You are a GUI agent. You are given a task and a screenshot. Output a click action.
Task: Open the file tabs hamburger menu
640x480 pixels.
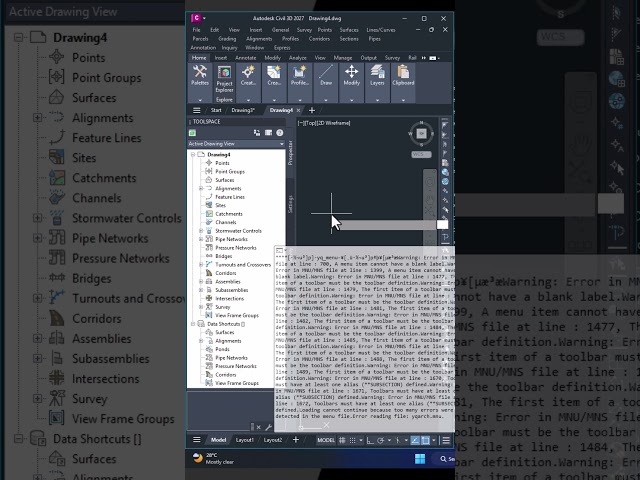click(x=196, y=110)
